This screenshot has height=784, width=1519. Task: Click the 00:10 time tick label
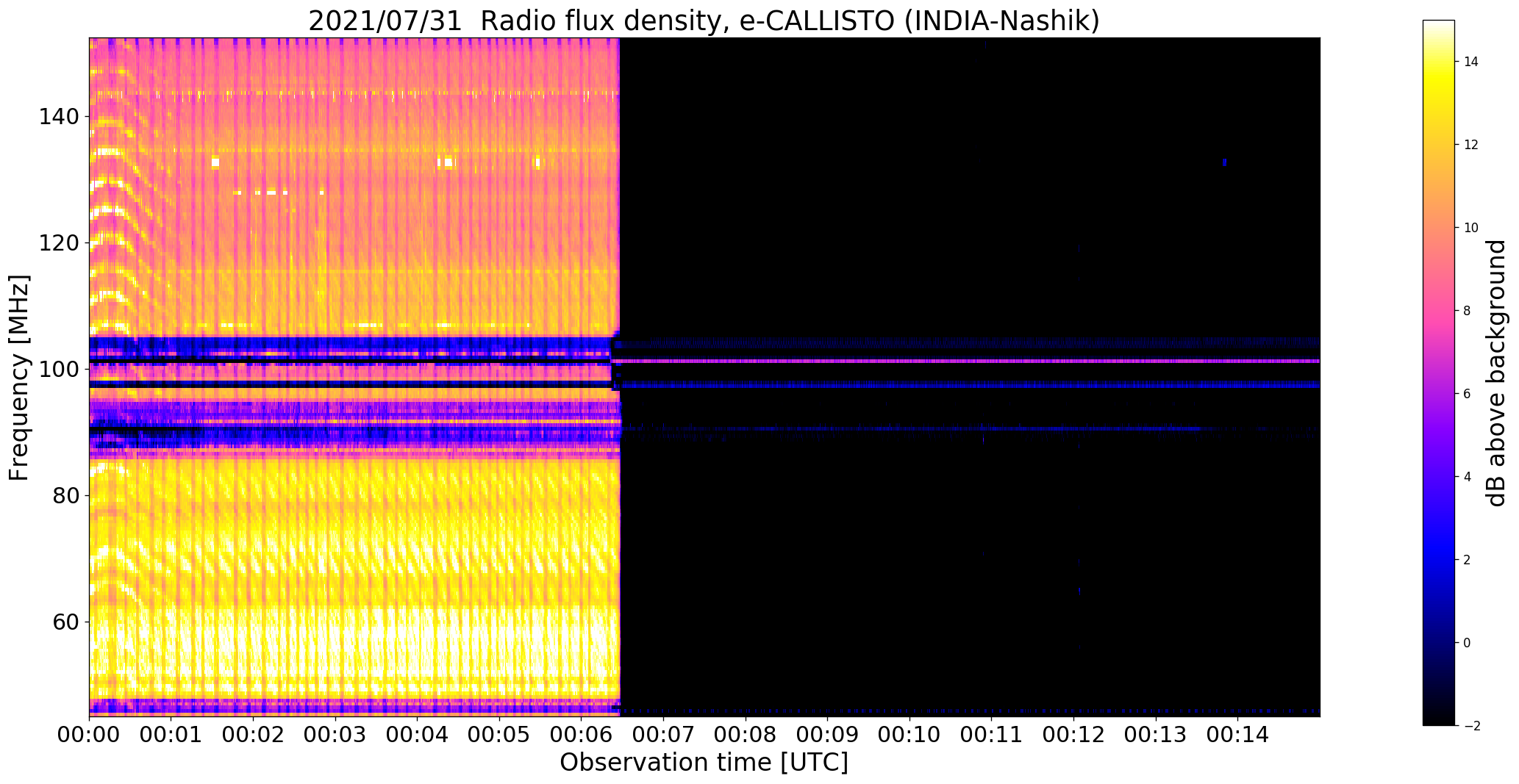pos(909,734)
